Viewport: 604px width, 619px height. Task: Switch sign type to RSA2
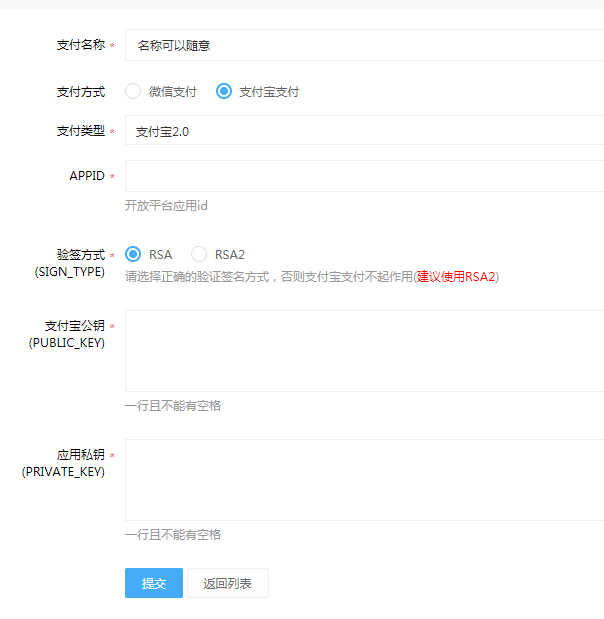point(199,254)
